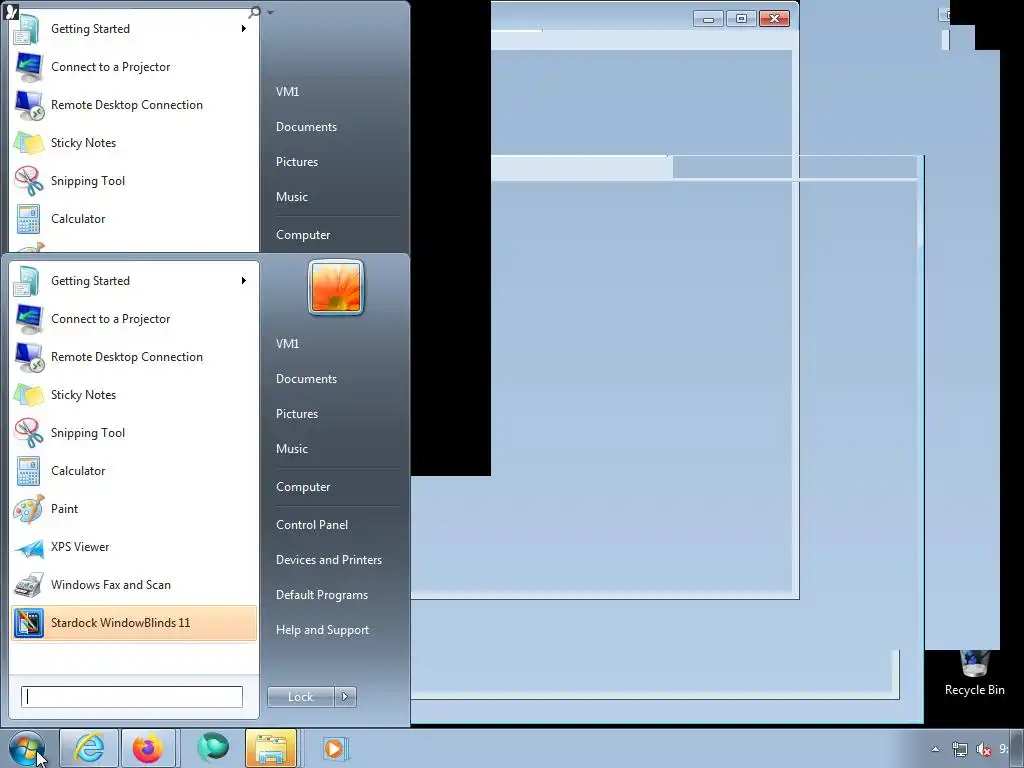Image resolution: width=1024 pixels, height=768 pixels.
Task: Launch XPS Viewer
Action: click(133, 547)
